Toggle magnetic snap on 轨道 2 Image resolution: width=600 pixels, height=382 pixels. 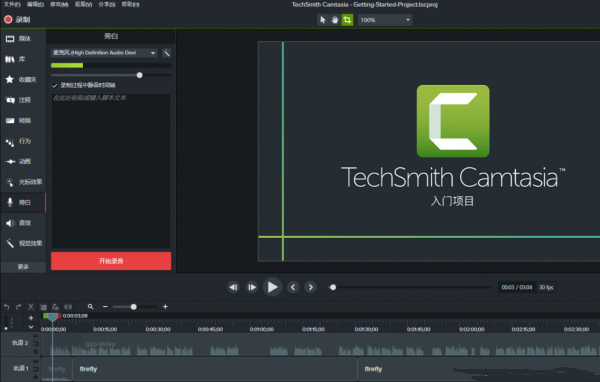36,343
